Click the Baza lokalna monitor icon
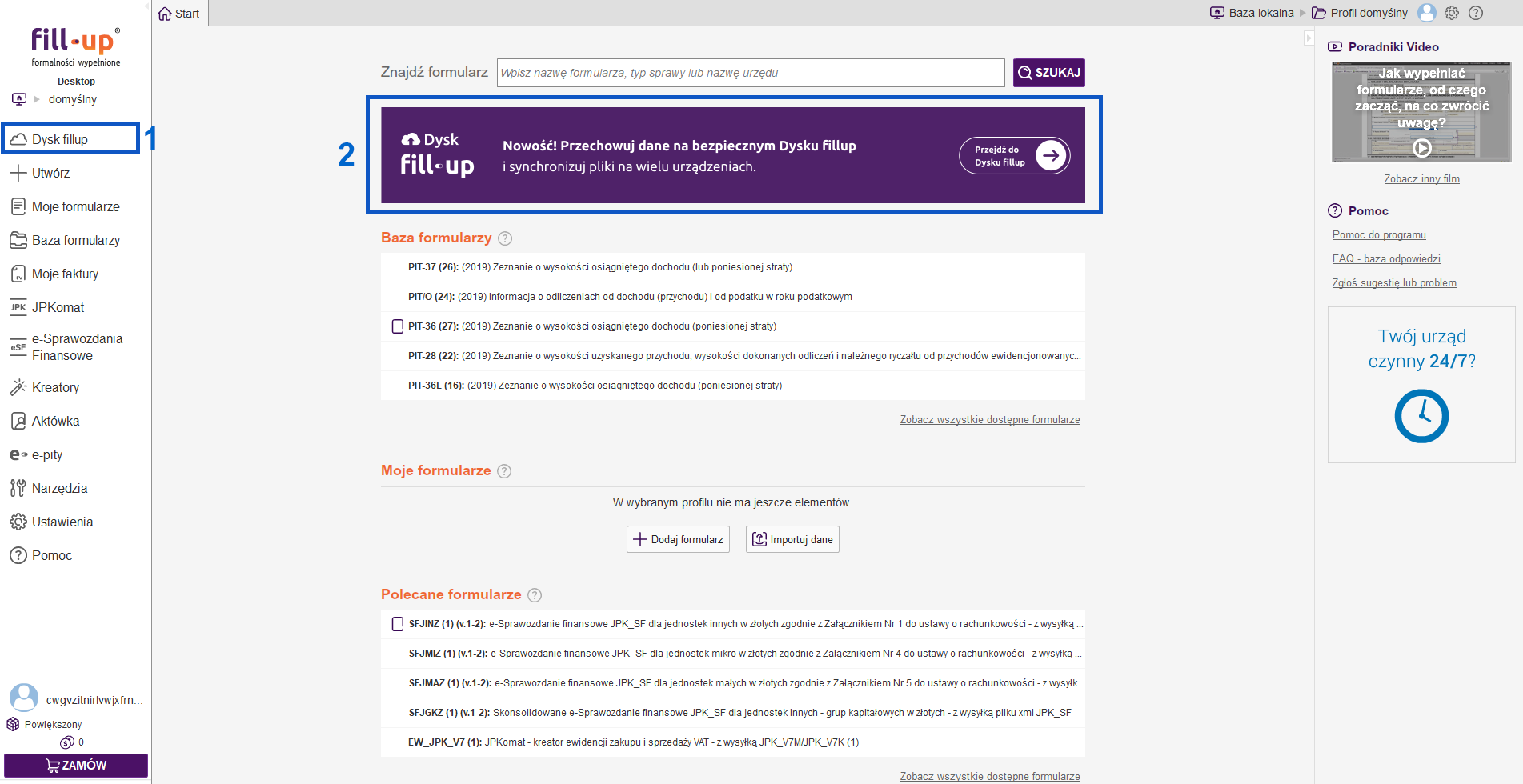 (1217, 13)
